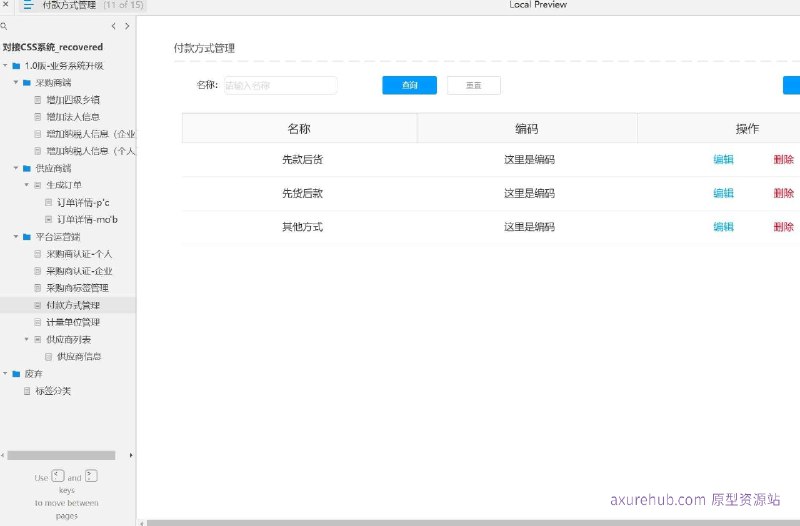Open the 增加四级乡镇 page
Viewport: 800px width, 526px height.
coord(73,99)
